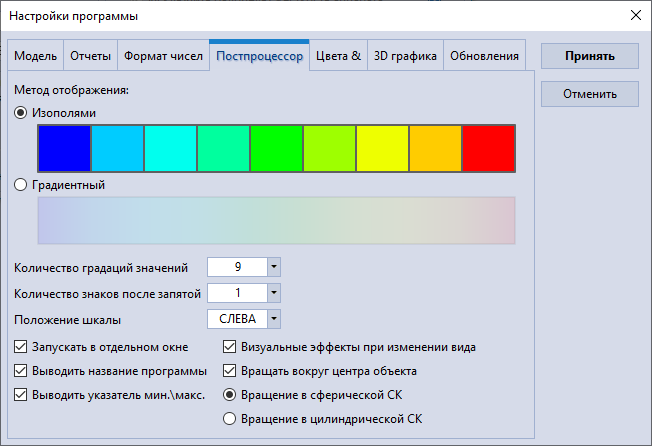Click the gradation count field showing 9
The width and height of the screenshot is (652, 446).
(x=237, y=267)
